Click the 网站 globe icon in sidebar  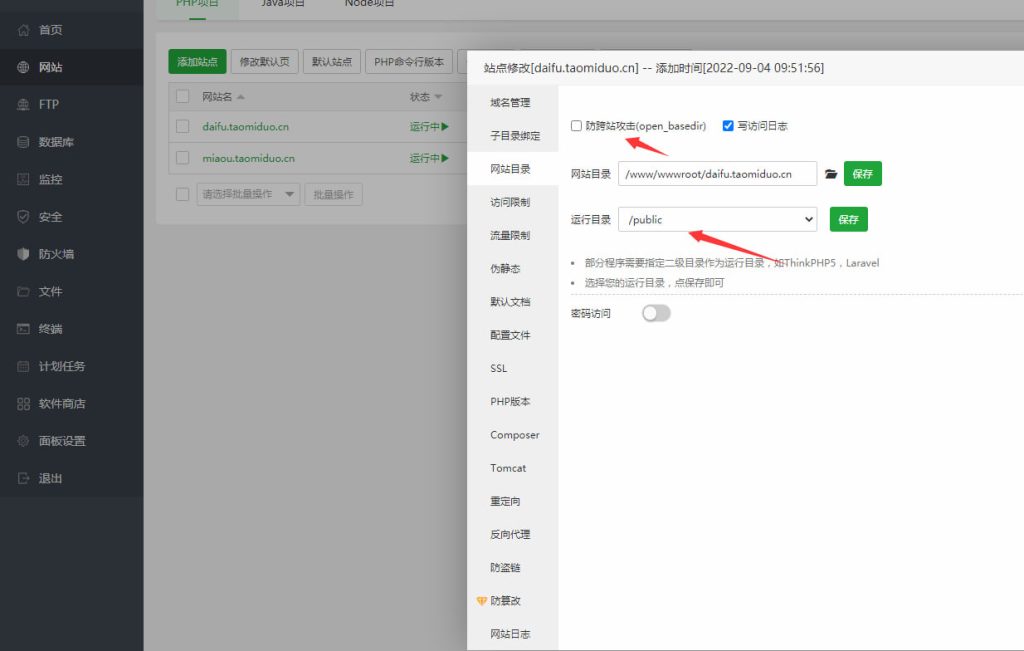click(24, 67)
